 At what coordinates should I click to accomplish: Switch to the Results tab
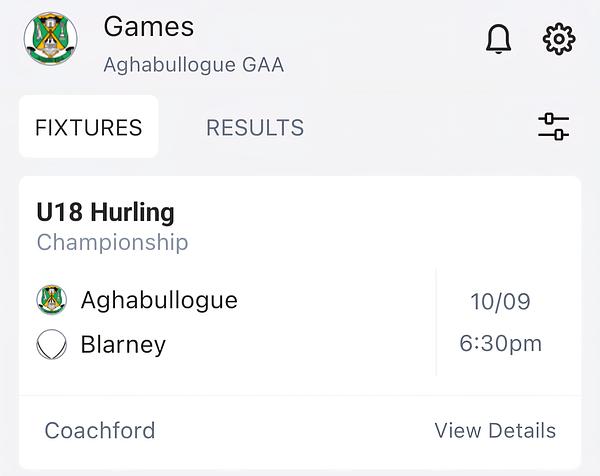coord(255,127)
